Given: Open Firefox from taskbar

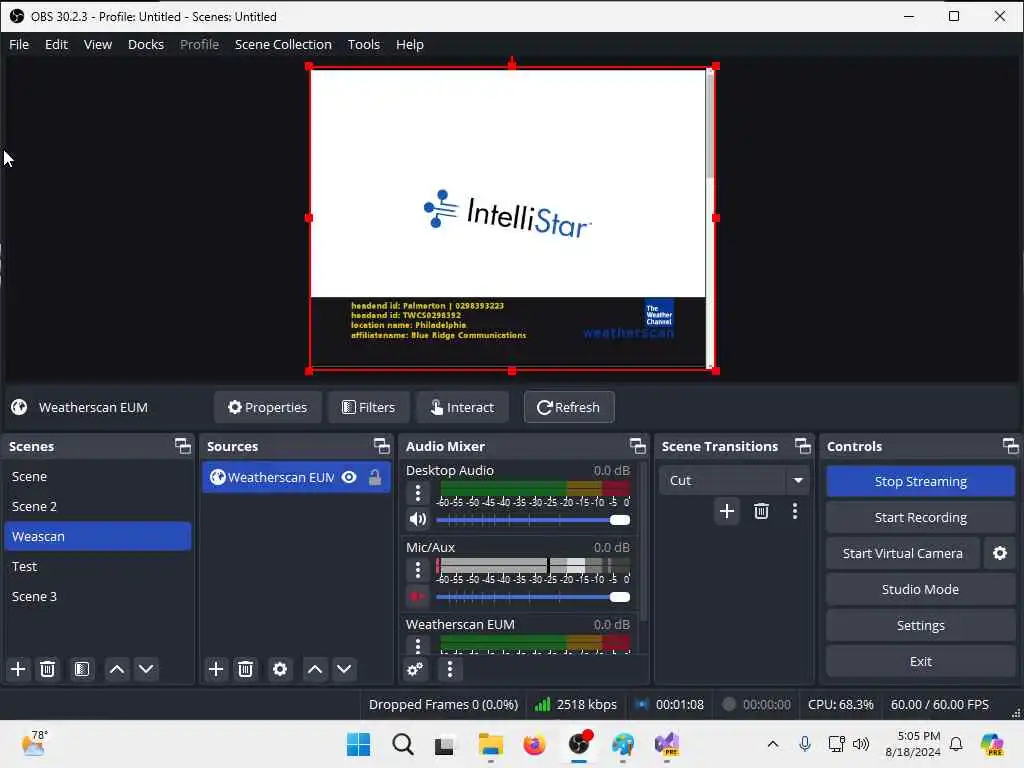Looking at the screenshot, I should (534, 744).
